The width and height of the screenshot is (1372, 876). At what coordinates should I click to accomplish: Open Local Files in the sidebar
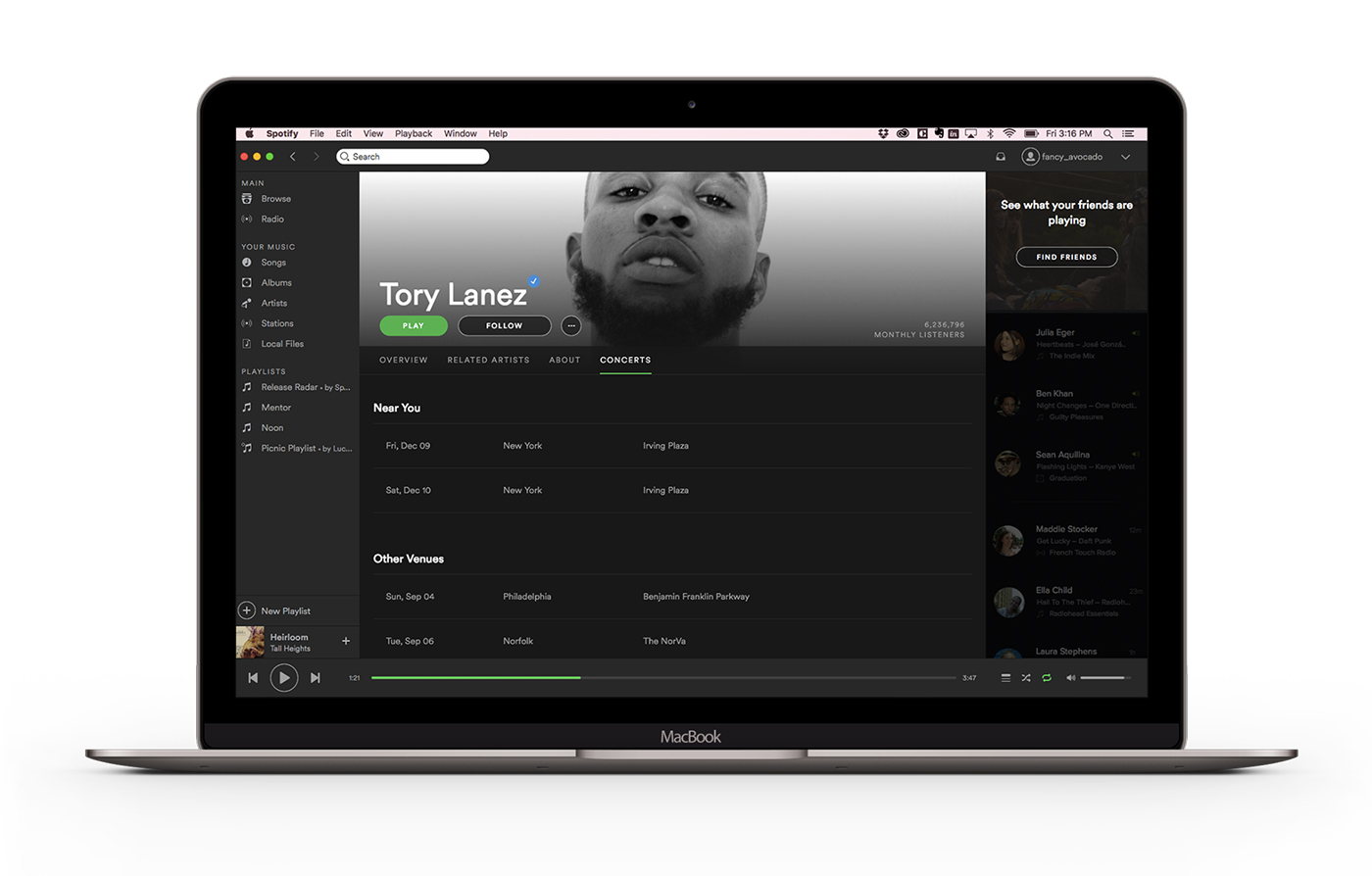[282, 344]
